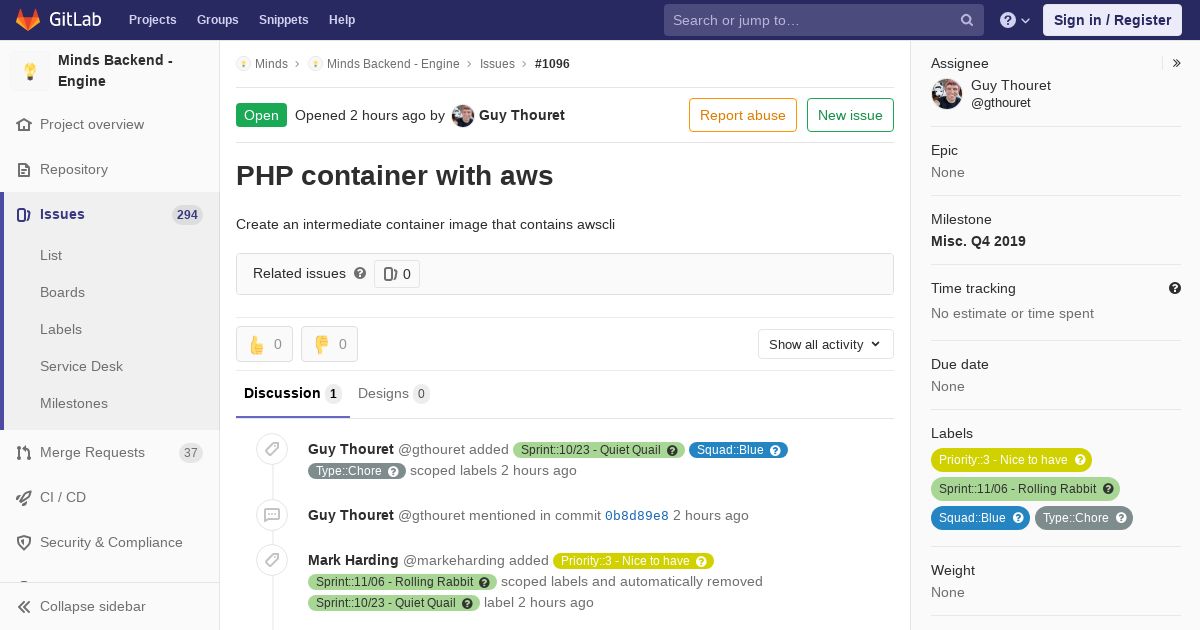Open the Misc. Q4 2019 milestone link
Viewport: 1200px width, 630px height.
click(x=978, y=241)
